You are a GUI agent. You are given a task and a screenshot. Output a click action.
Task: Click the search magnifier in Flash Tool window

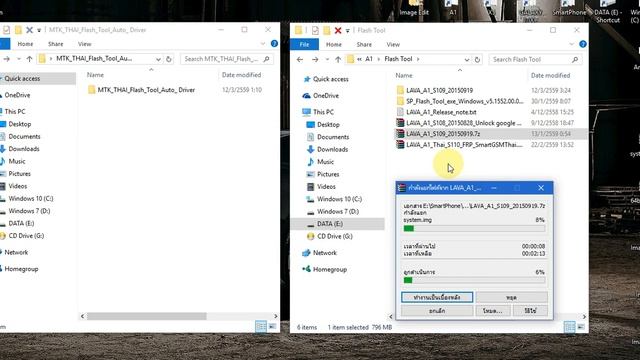click(x=575, y=60)
